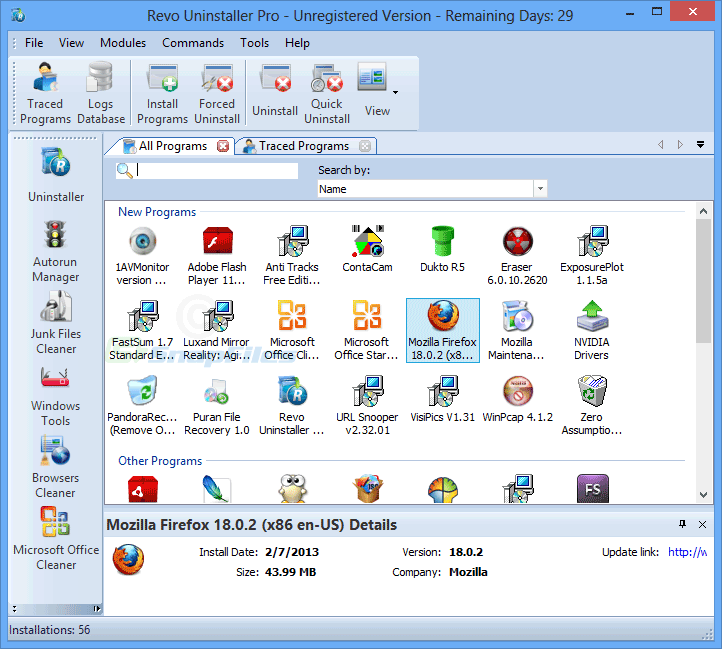This screenshot has height=649, width=722.
Task: Select Mozilla Maintenance Service program
Action: tap(517, 330)
